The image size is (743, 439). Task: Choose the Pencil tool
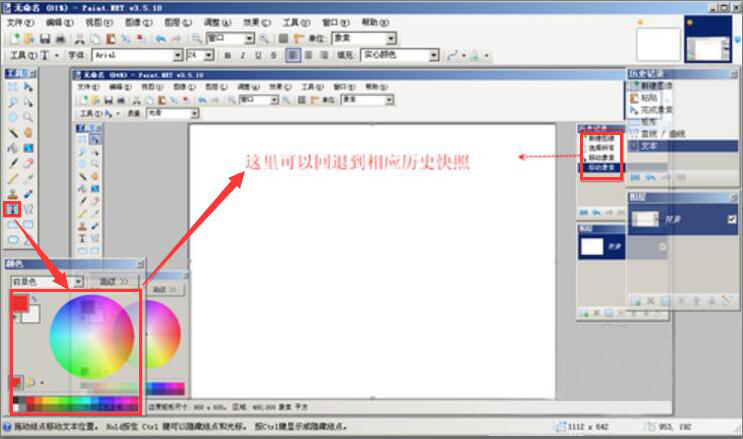pos(13,179)
